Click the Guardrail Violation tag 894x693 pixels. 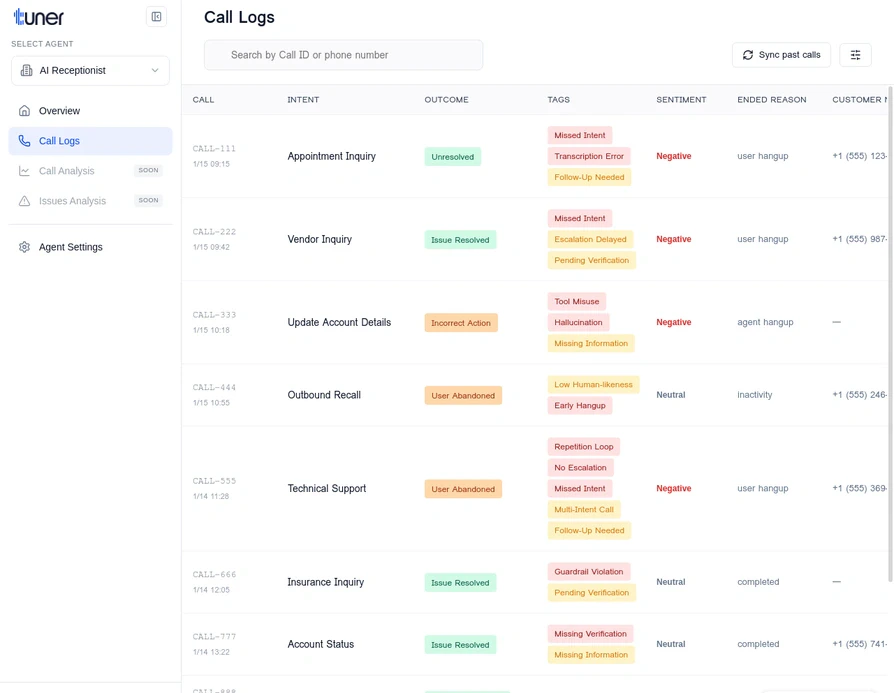588,572
